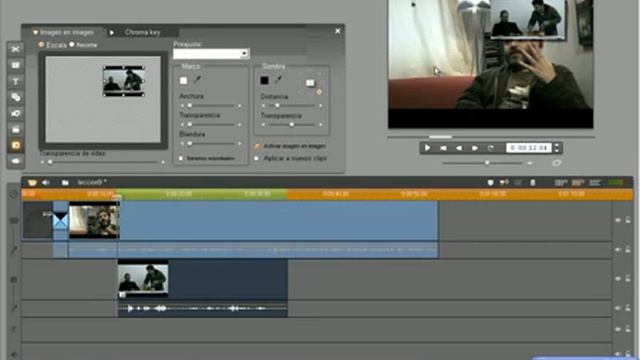Lock the main video track
This screenshot has width=640, height=360.
click(x=628, y=220)
